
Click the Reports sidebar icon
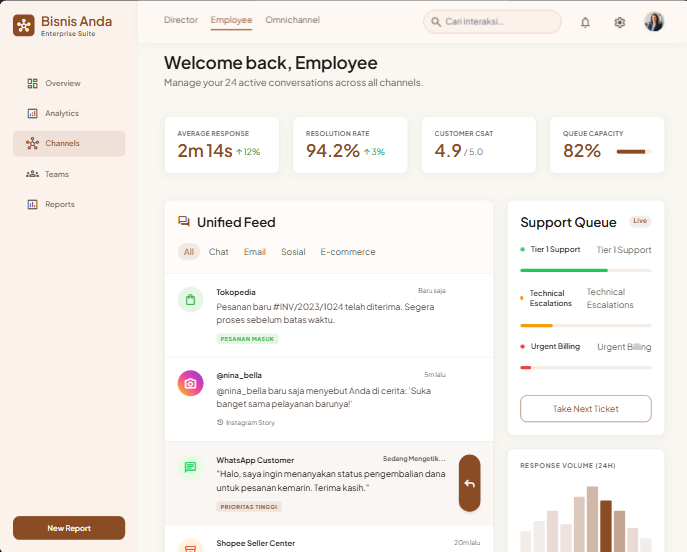32,204
